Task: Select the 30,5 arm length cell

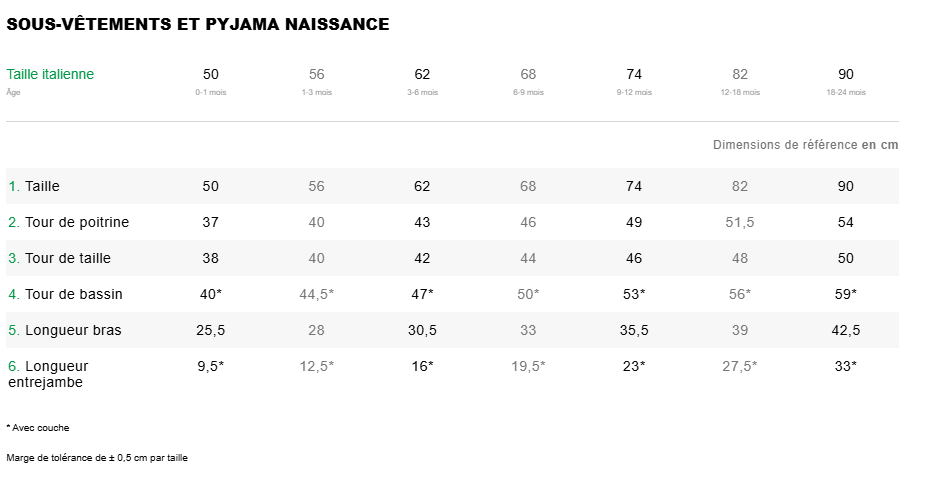Action: tap(422, 330)
